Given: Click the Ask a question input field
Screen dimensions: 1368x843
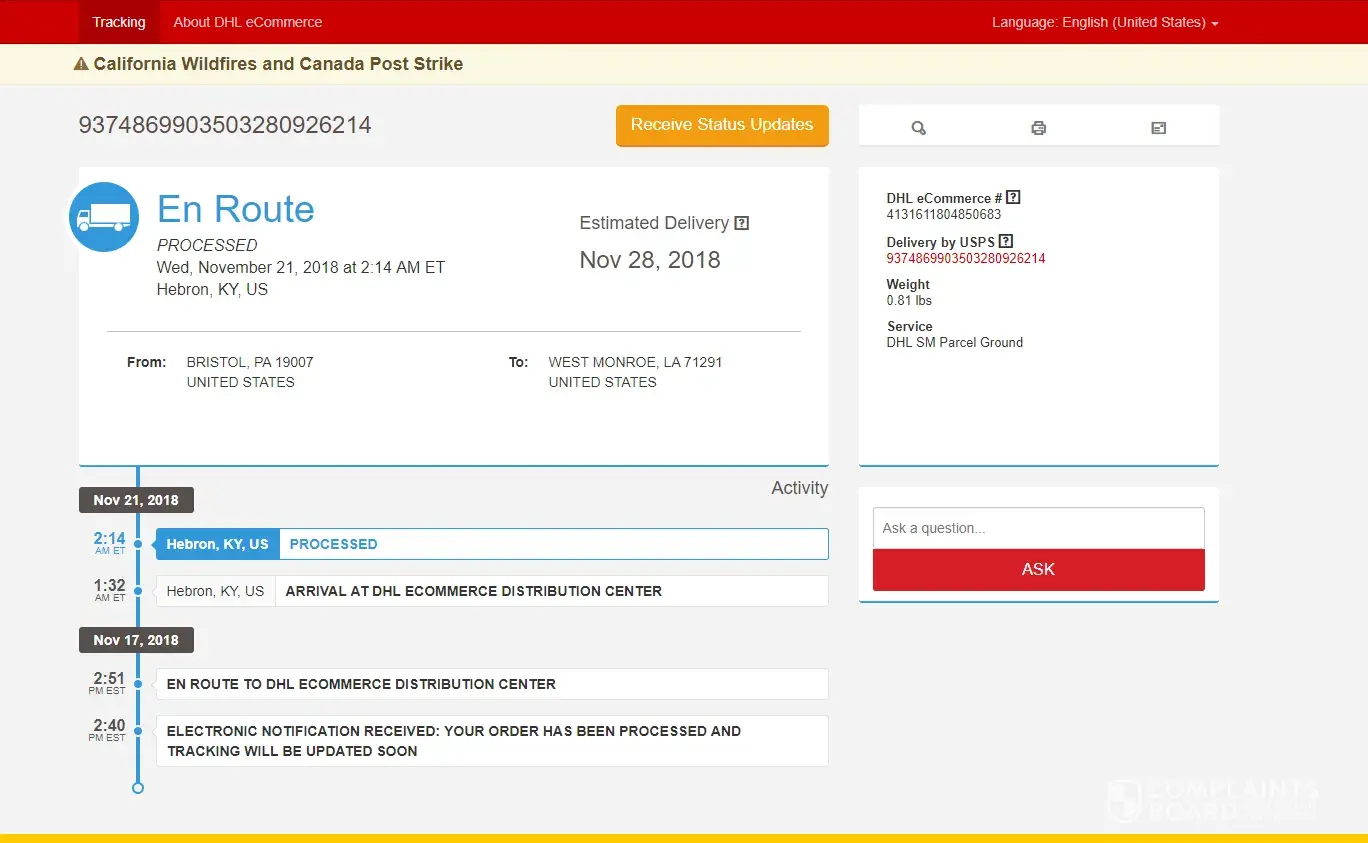Looking at the screenshot, I should [x=1038, y=528].
